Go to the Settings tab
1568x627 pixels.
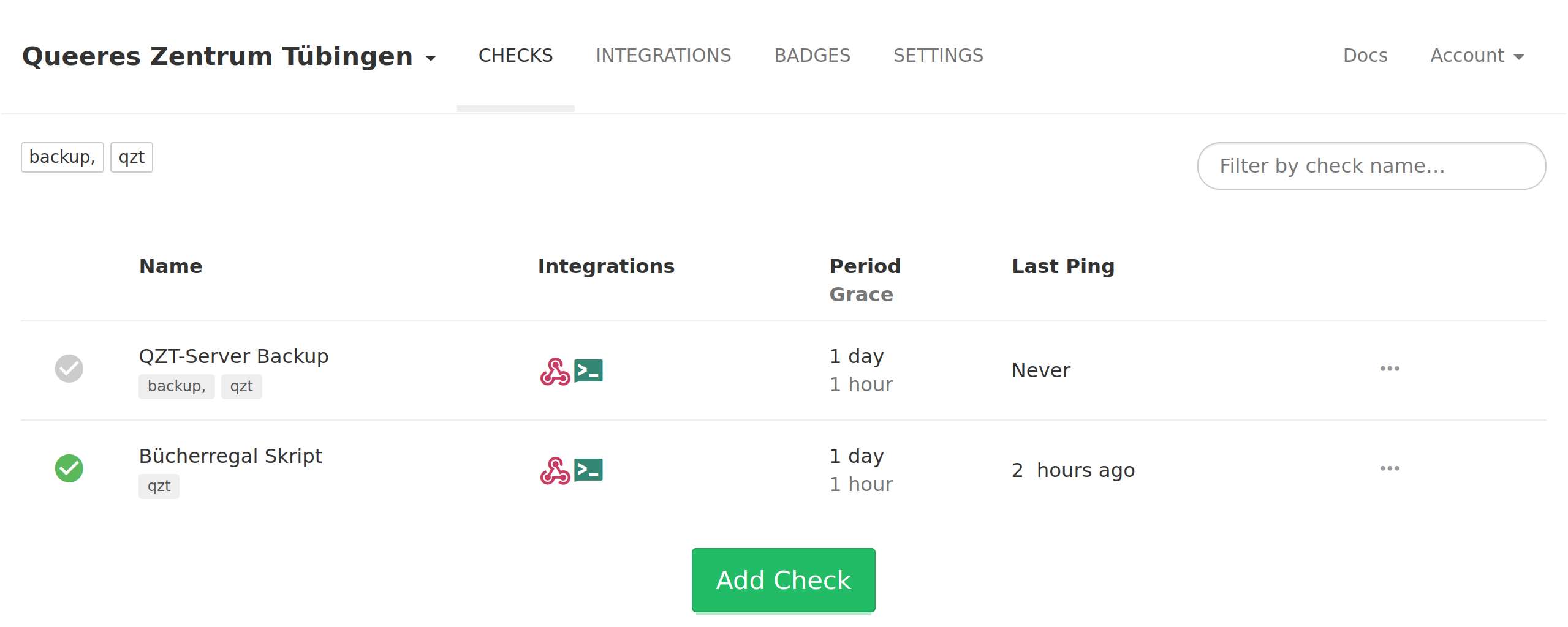click(937, 56)
